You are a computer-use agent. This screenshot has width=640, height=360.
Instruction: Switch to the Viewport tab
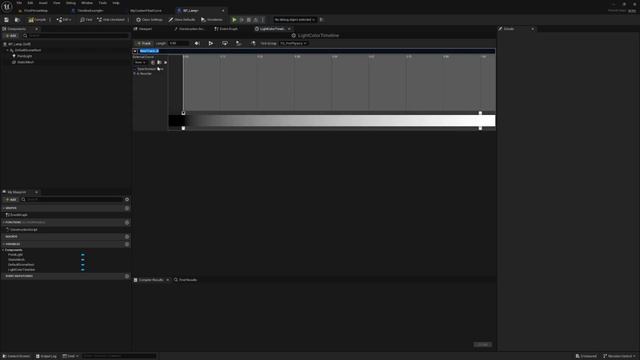[x=143, y=29]
